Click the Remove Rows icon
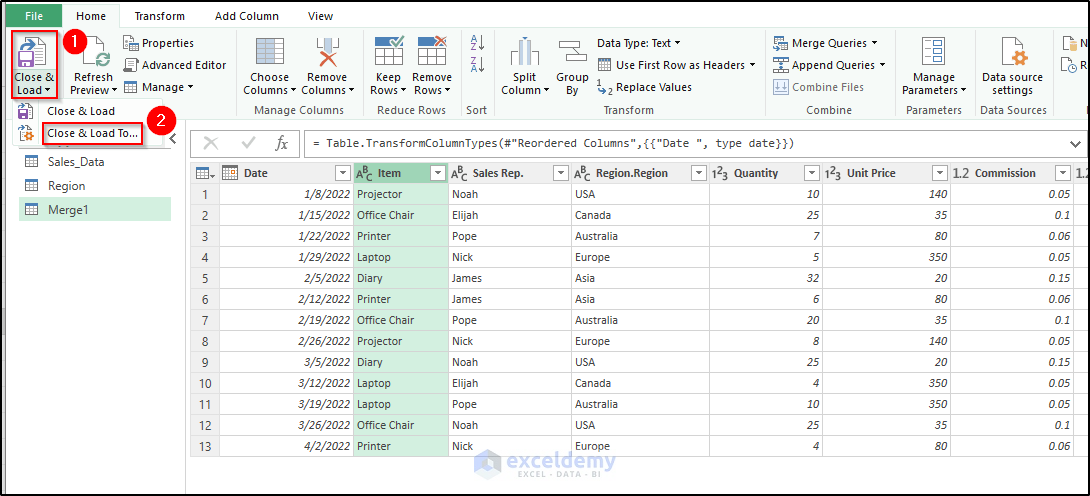 (432, 51)
